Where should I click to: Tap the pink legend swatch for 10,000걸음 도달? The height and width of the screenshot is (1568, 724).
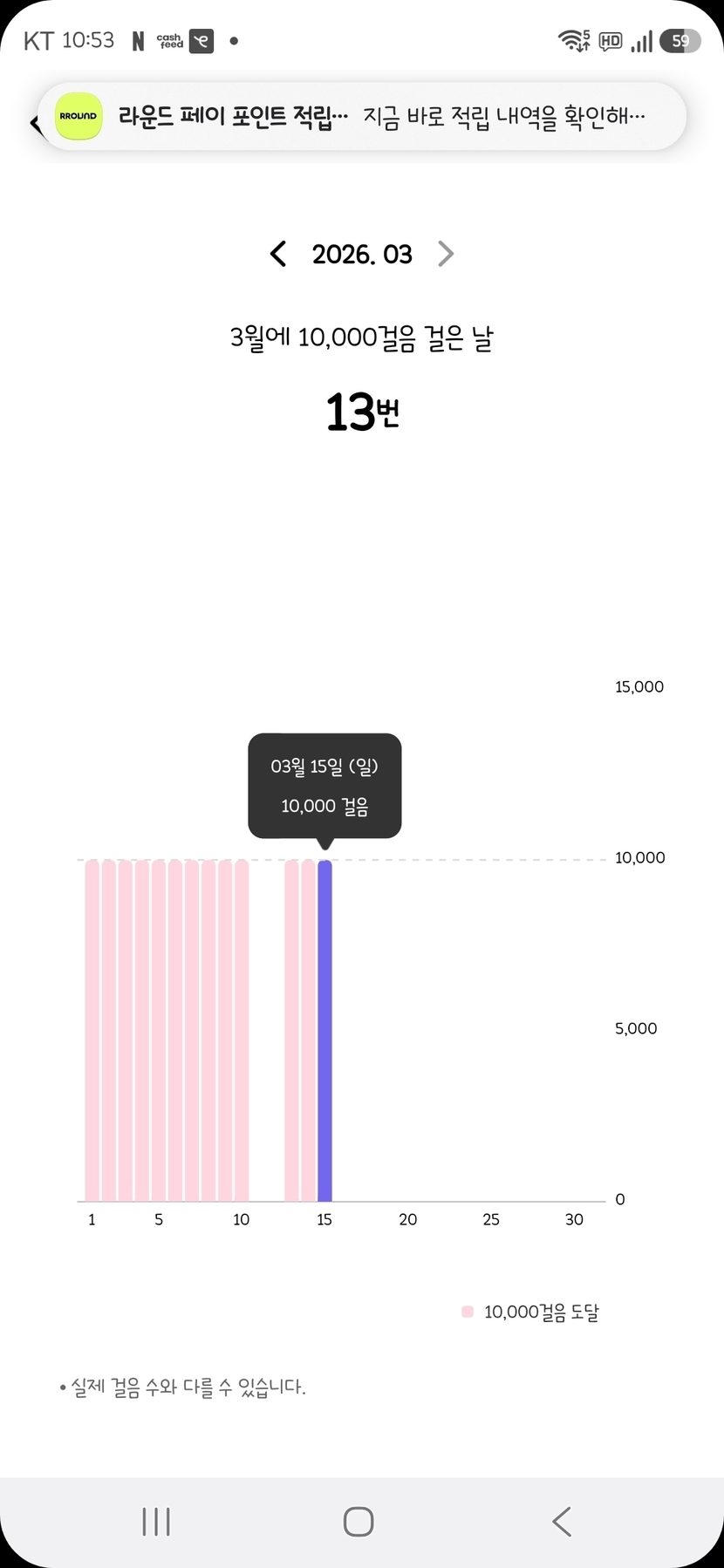coord(468,1312)
